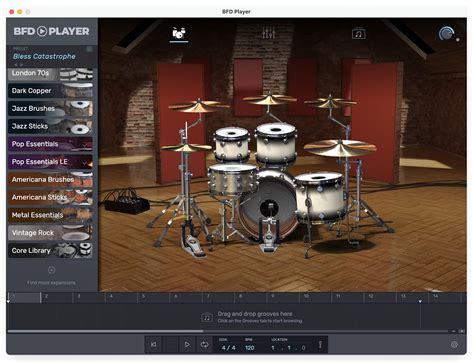
Task: Click the stop transport button
Action: pos(170,344)
